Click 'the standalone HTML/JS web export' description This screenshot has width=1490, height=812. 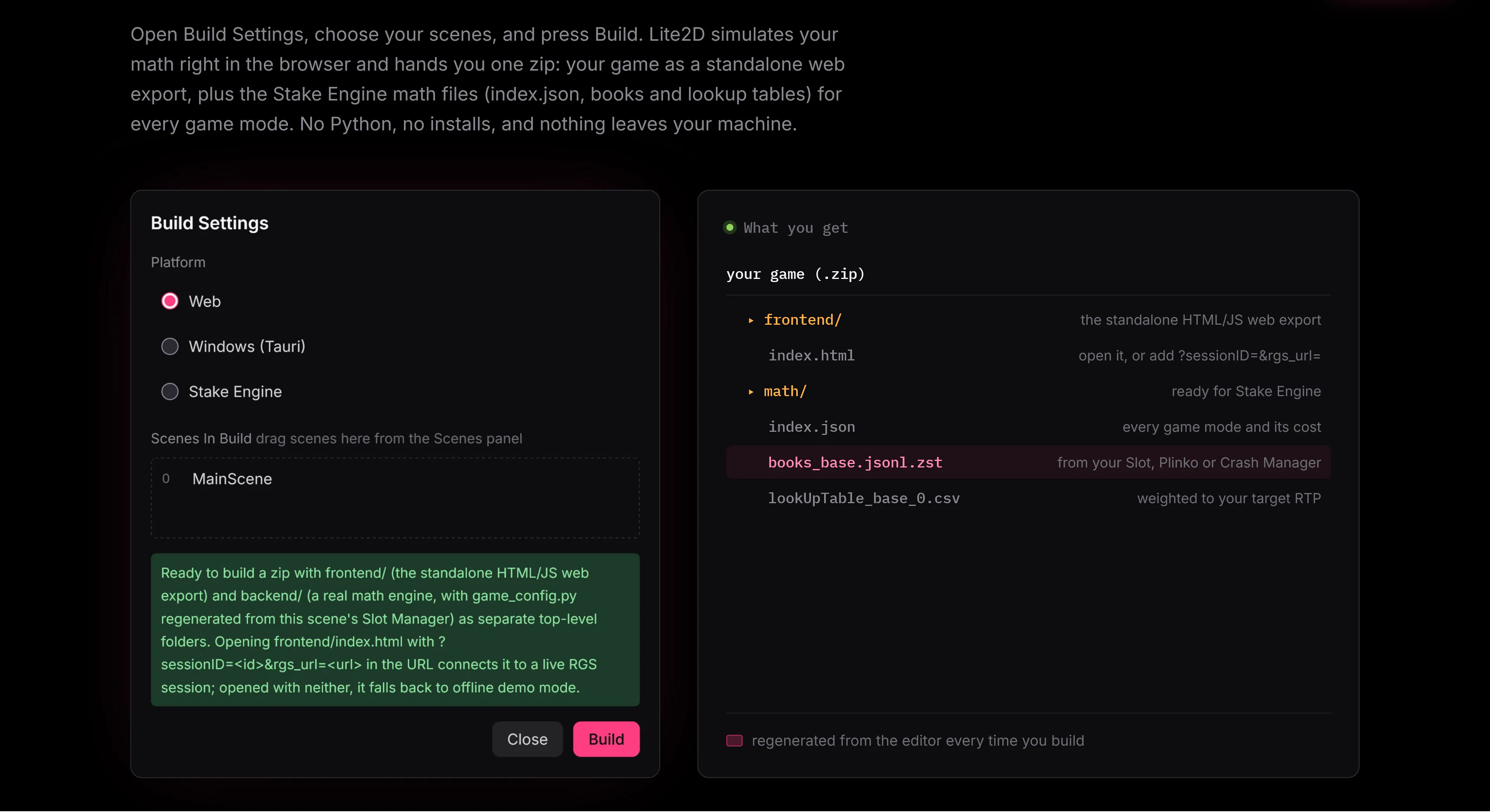point(1200,320)
